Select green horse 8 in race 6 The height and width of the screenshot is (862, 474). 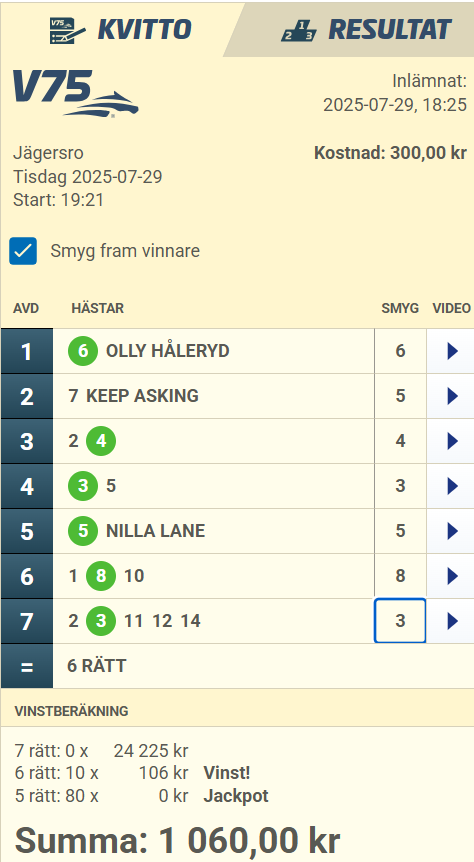point(101,576)
